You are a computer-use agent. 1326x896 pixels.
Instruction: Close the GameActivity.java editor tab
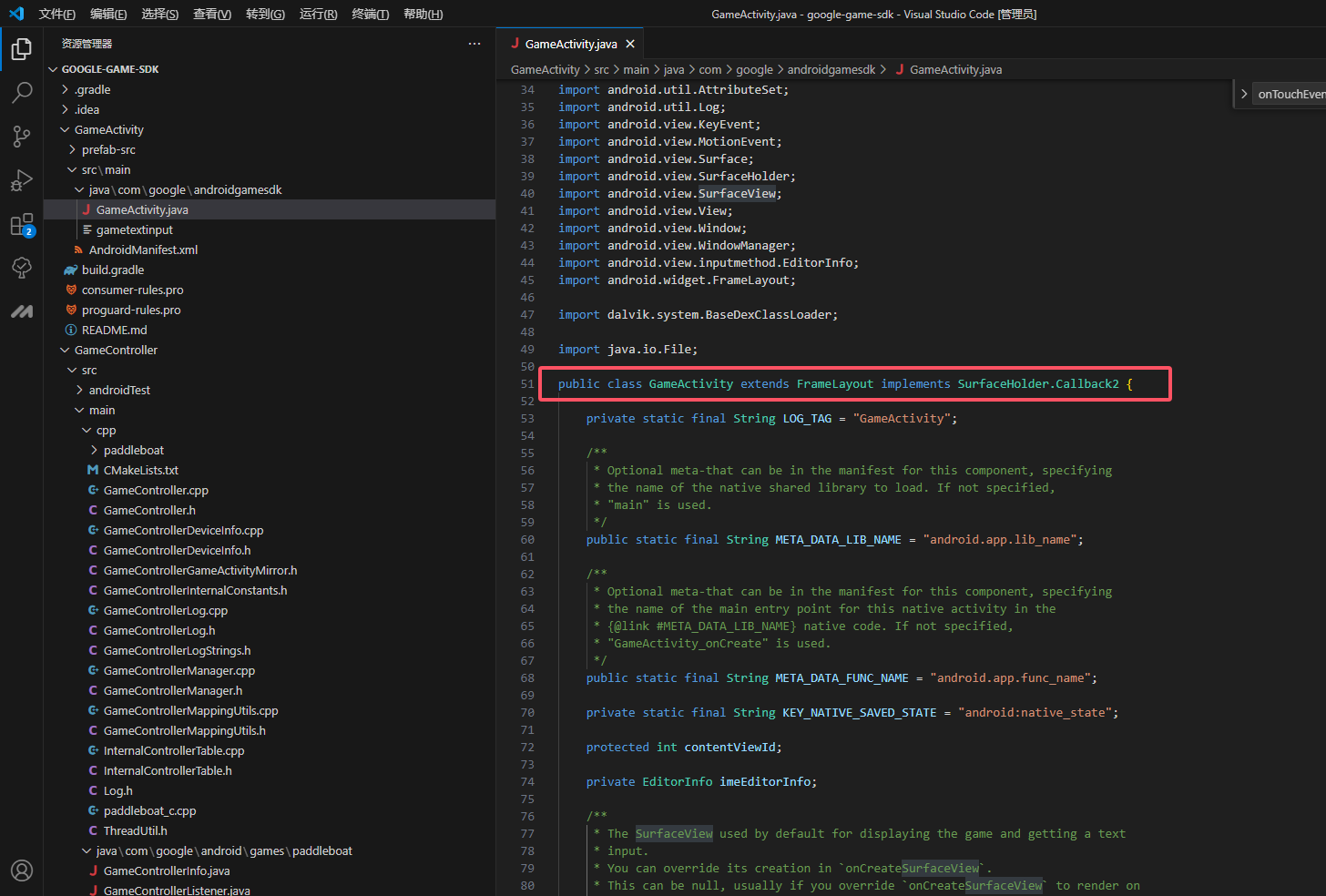630,44
